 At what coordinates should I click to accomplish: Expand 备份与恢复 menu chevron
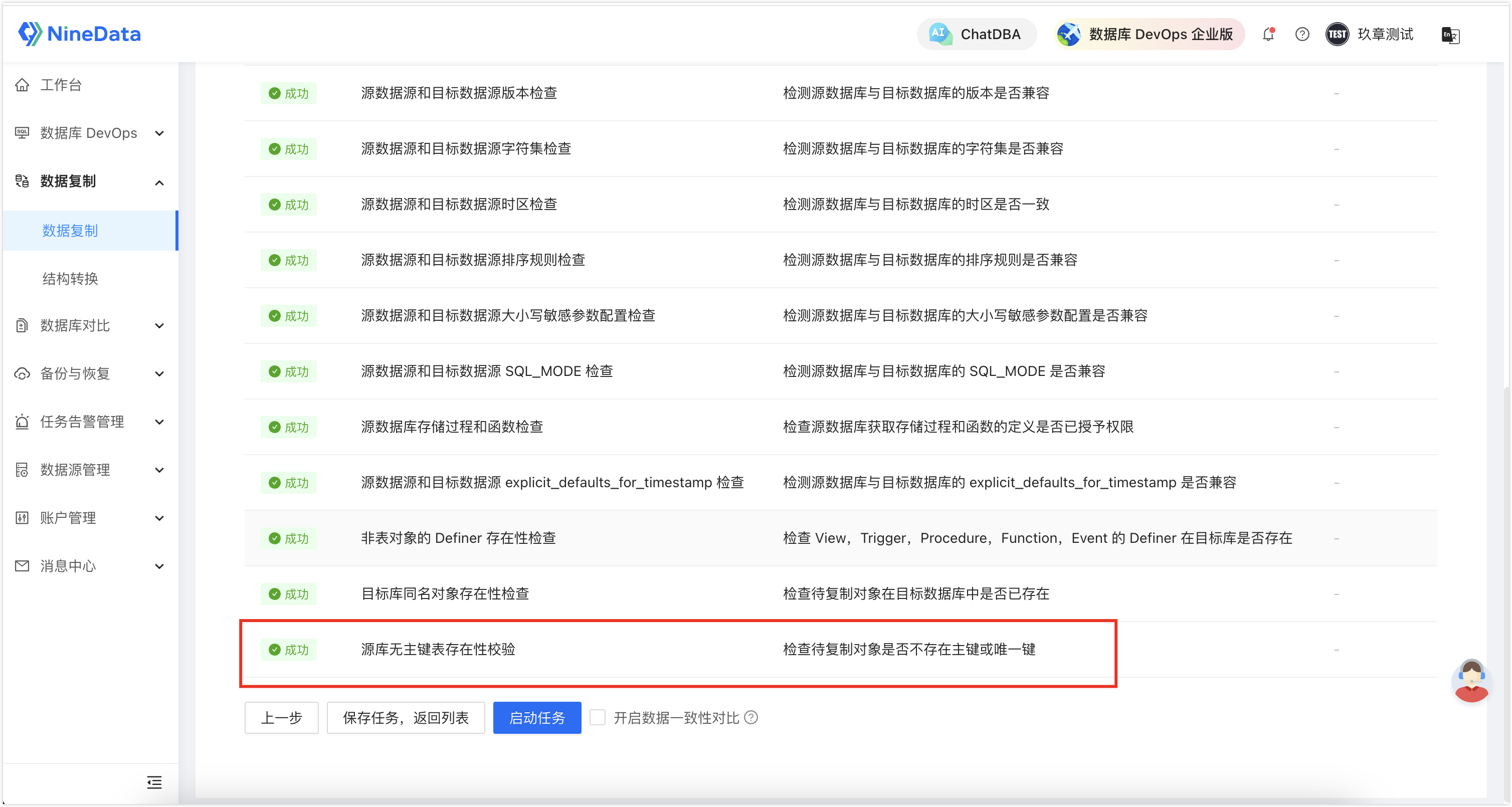coord(159,374)
